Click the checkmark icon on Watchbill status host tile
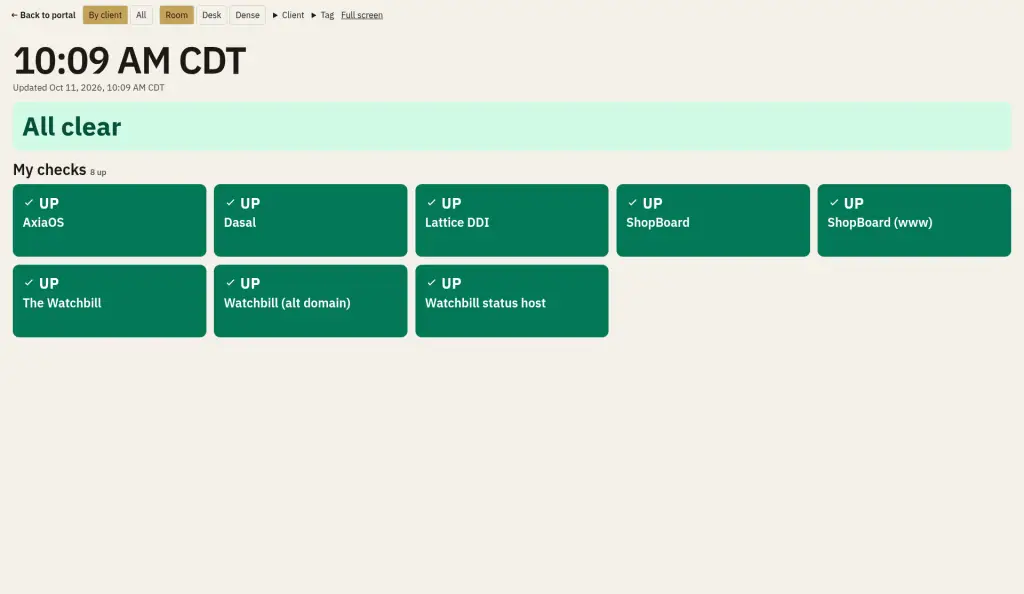The image size is (1024, 594). [431, 283]
